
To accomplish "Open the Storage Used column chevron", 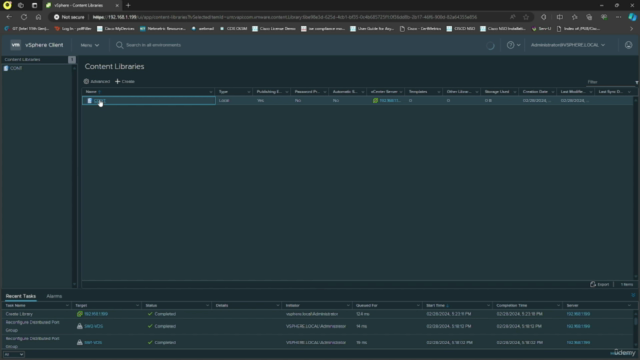I will 515,92.
